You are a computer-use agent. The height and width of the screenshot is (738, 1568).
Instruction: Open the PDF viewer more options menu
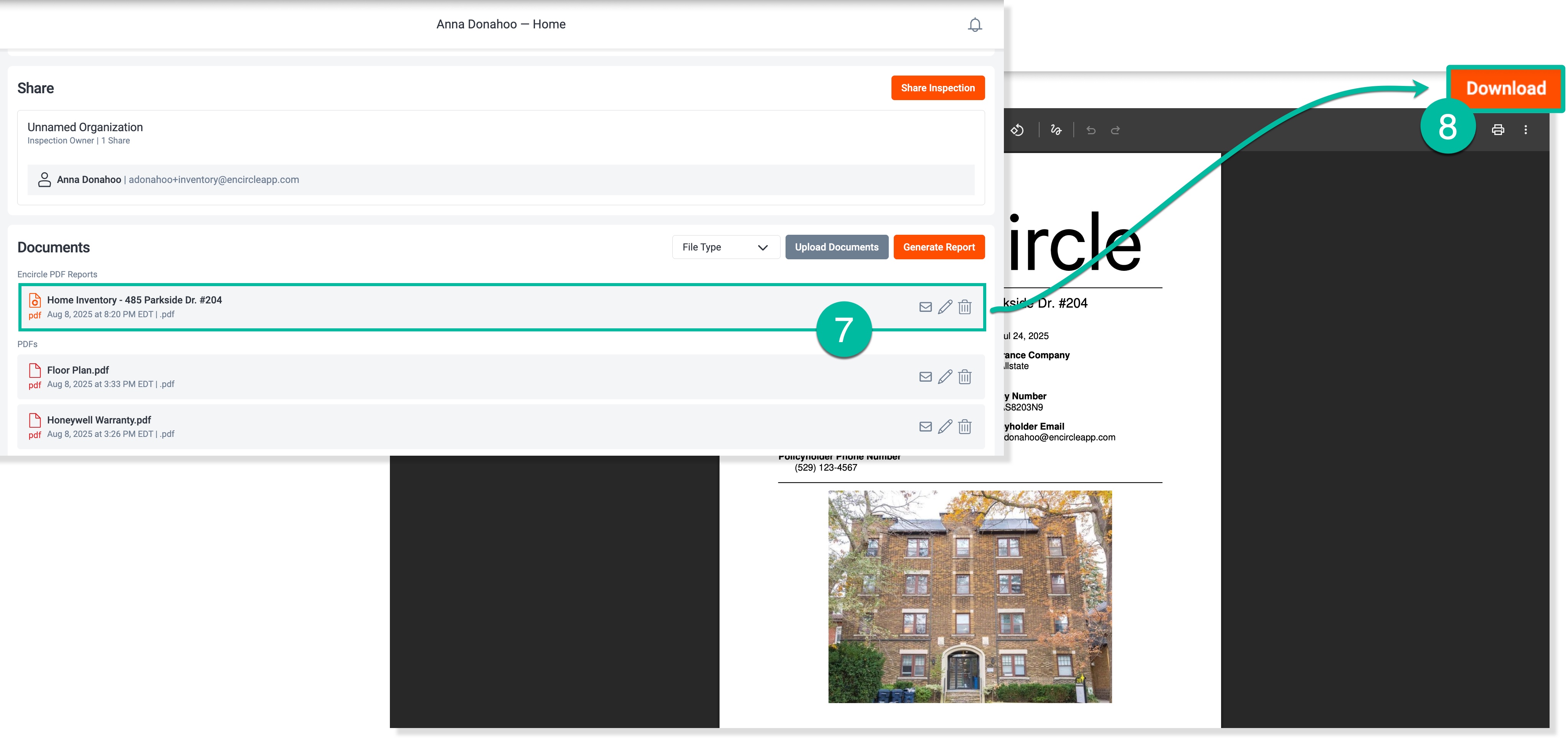pyautogui.click(x=1525, y=130)
